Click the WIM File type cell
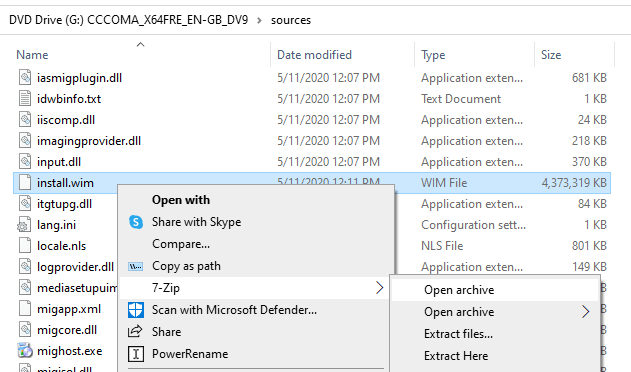Screen dimensions: 631x372 point(444,183)
